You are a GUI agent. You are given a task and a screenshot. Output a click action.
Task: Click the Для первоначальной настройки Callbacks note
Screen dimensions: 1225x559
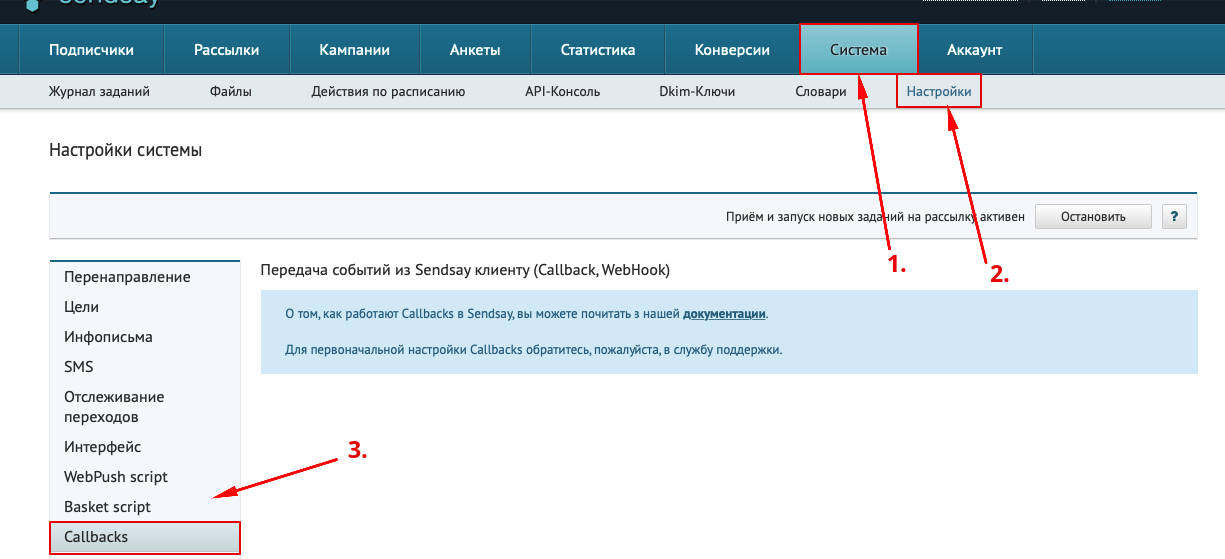click(x=533, y=351)
